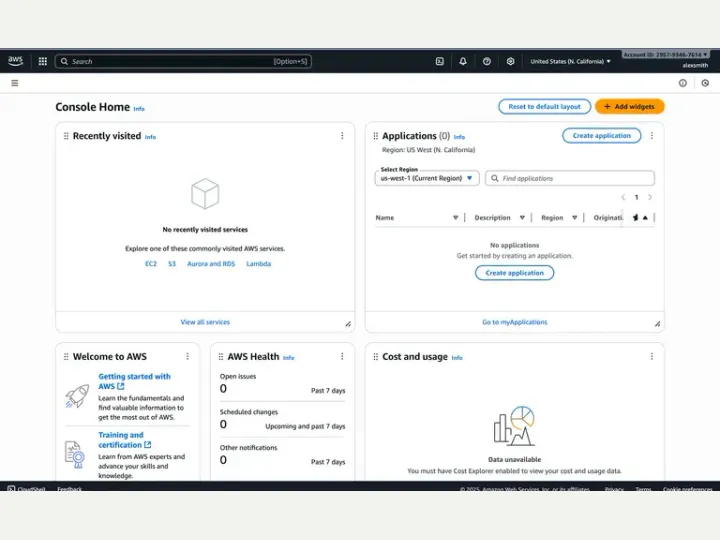Open Training and certification link

(x=124, y=439)
